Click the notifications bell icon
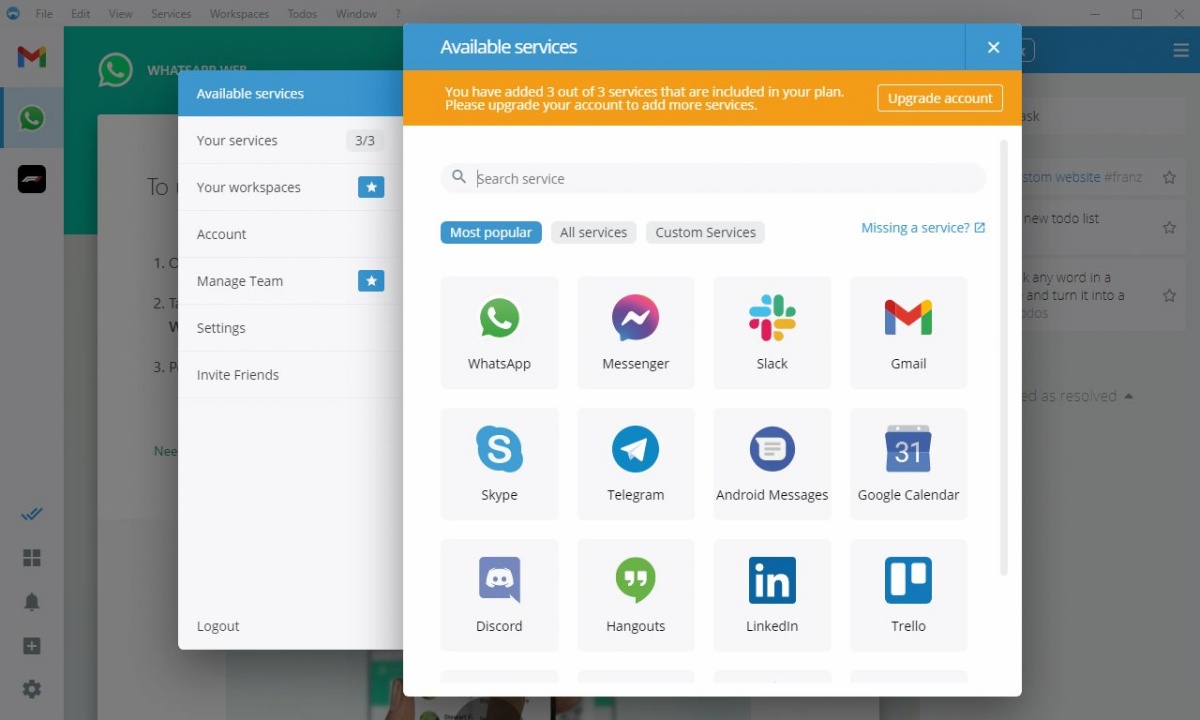 click(32, 602)
